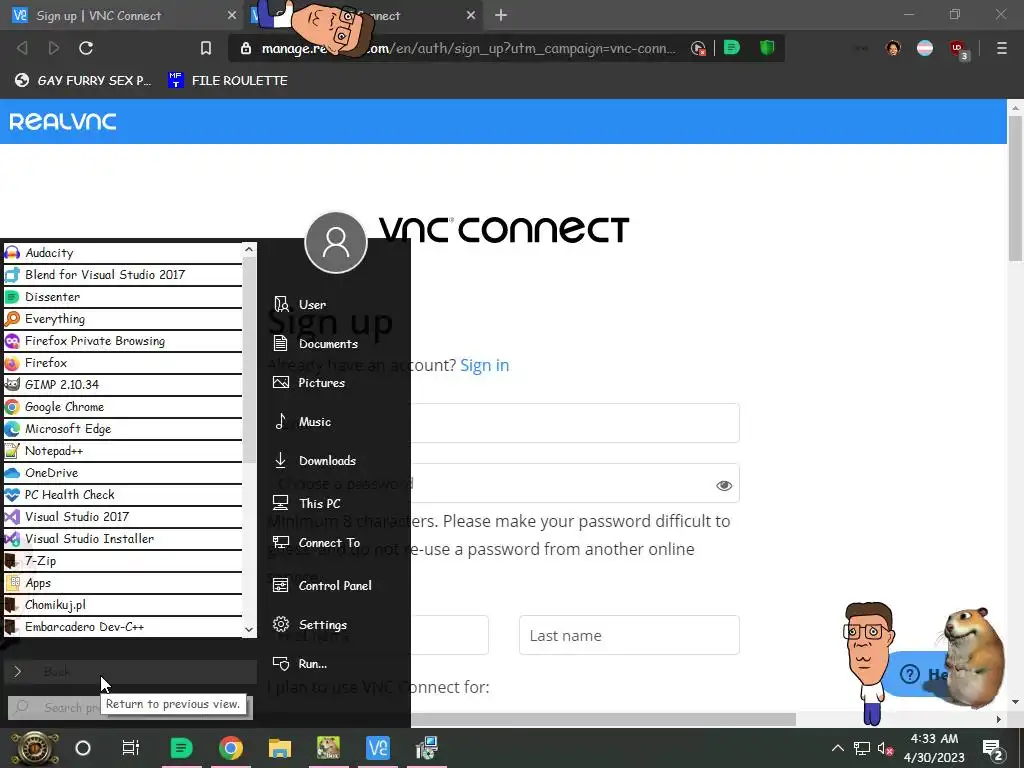Expand the Apps folder in programs list
Image resolution: width=1024 pixels, height=768 pixels.
tap(123, 583)
